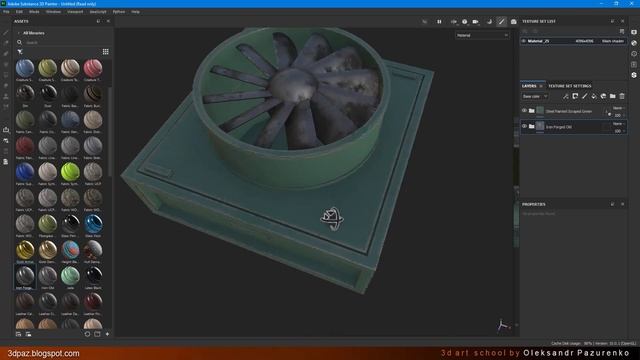The image size is (640, 360).
Task: Switch to the Layers tab
Action: coord(529,86)
